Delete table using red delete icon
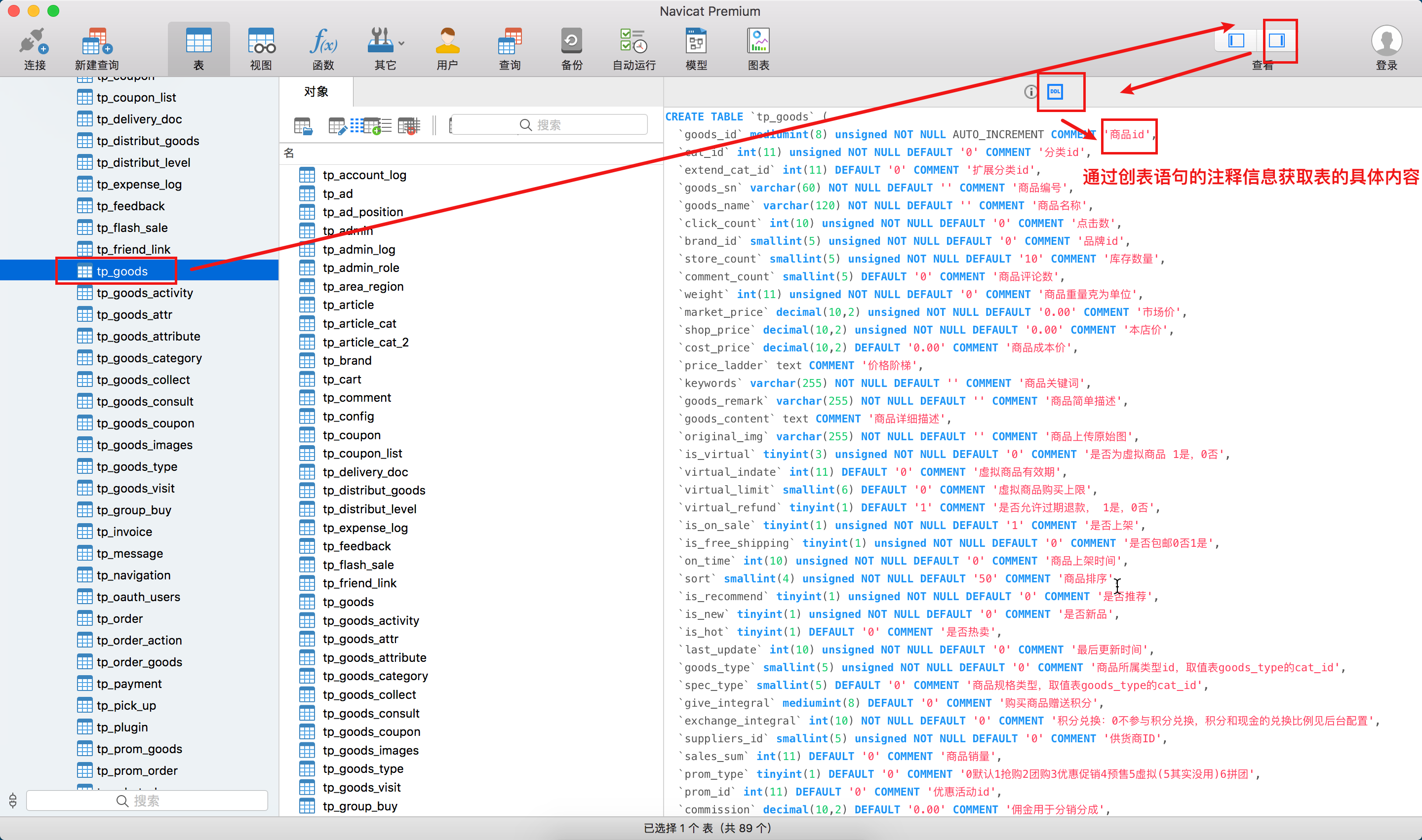The width and height of the screenshot is (1422, 840). coord(409,125)
